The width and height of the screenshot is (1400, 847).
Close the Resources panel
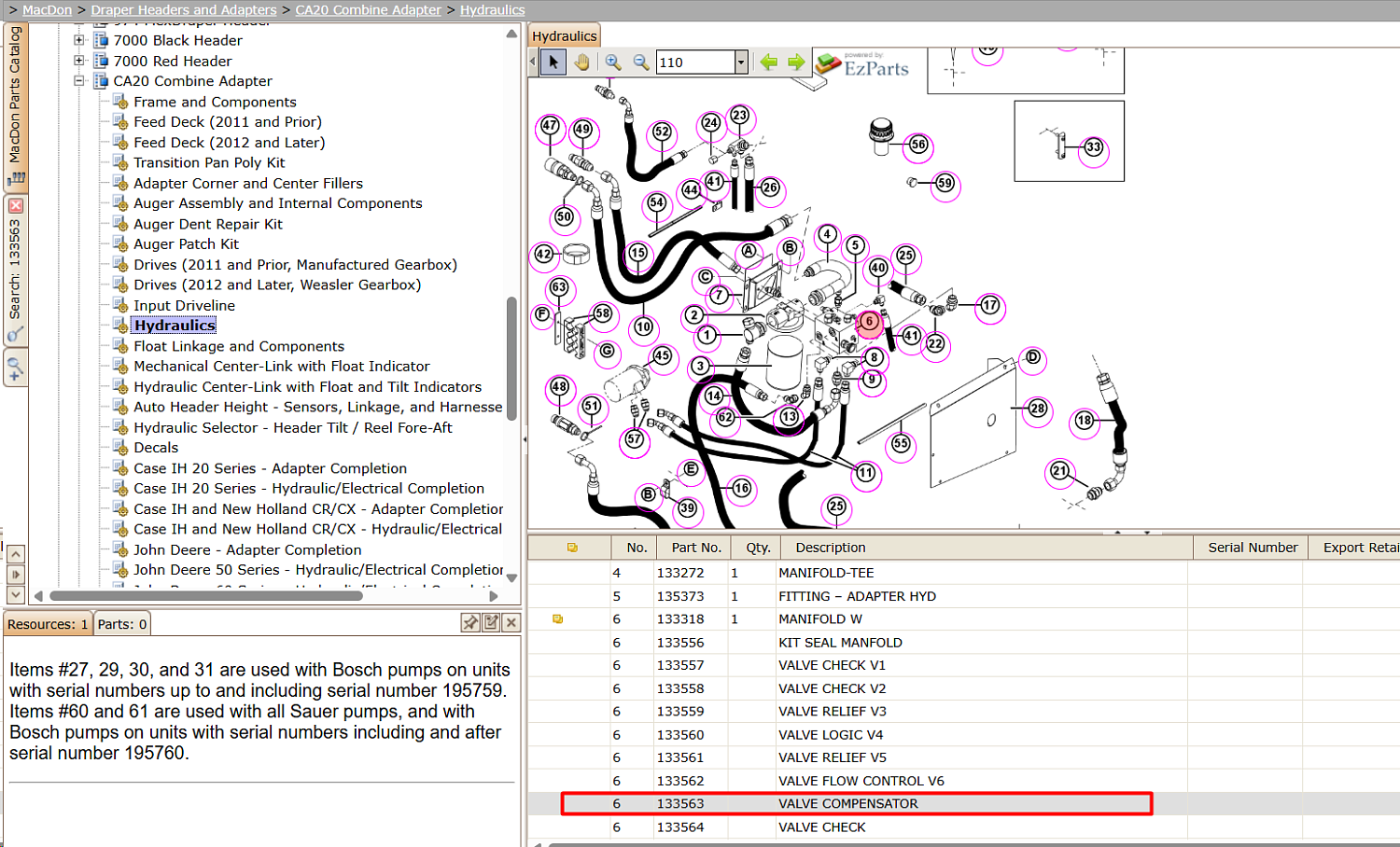point(511,623)
